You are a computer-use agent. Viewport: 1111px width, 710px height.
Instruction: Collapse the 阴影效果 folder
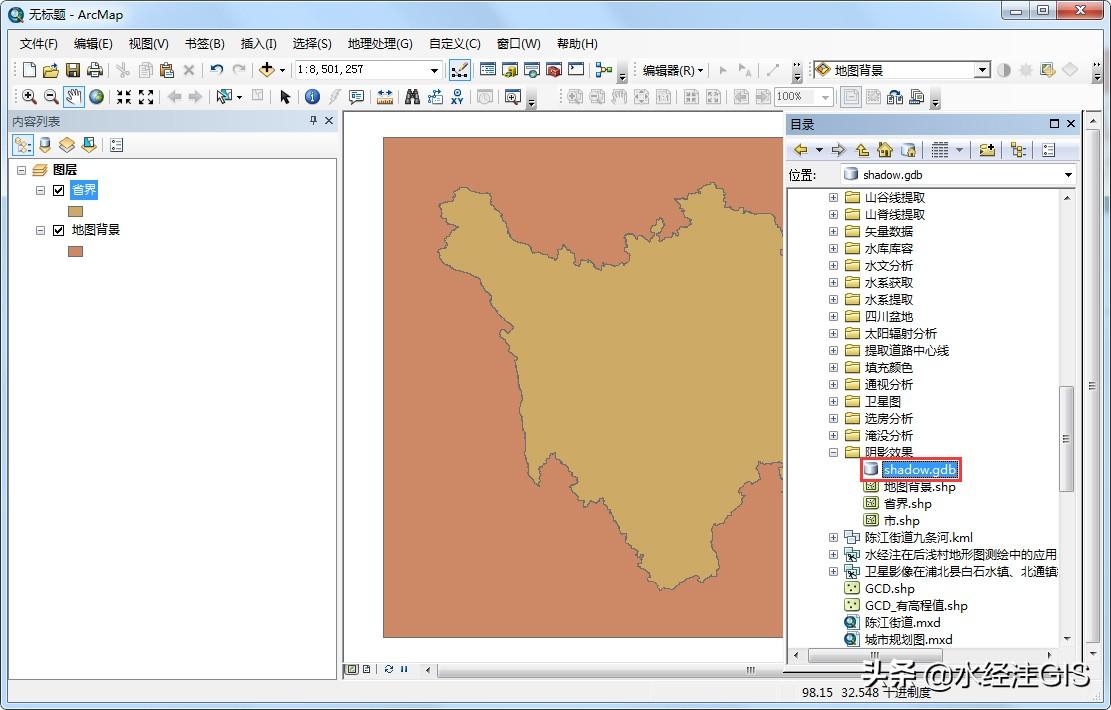(834, 452)
